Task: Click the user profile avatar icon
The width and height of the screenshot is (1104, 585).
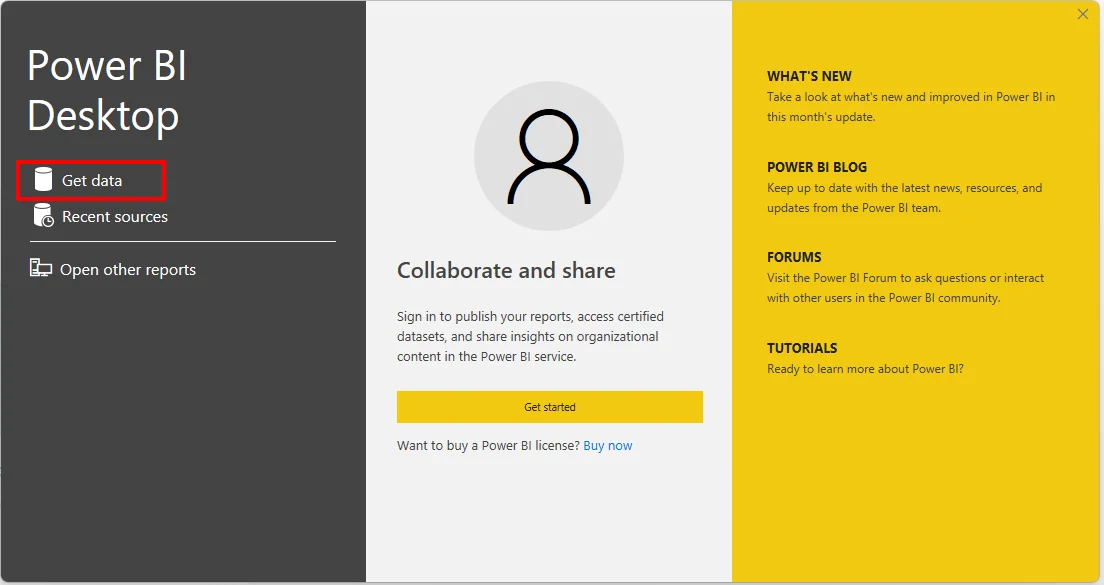Action: (x=548, y=156)
